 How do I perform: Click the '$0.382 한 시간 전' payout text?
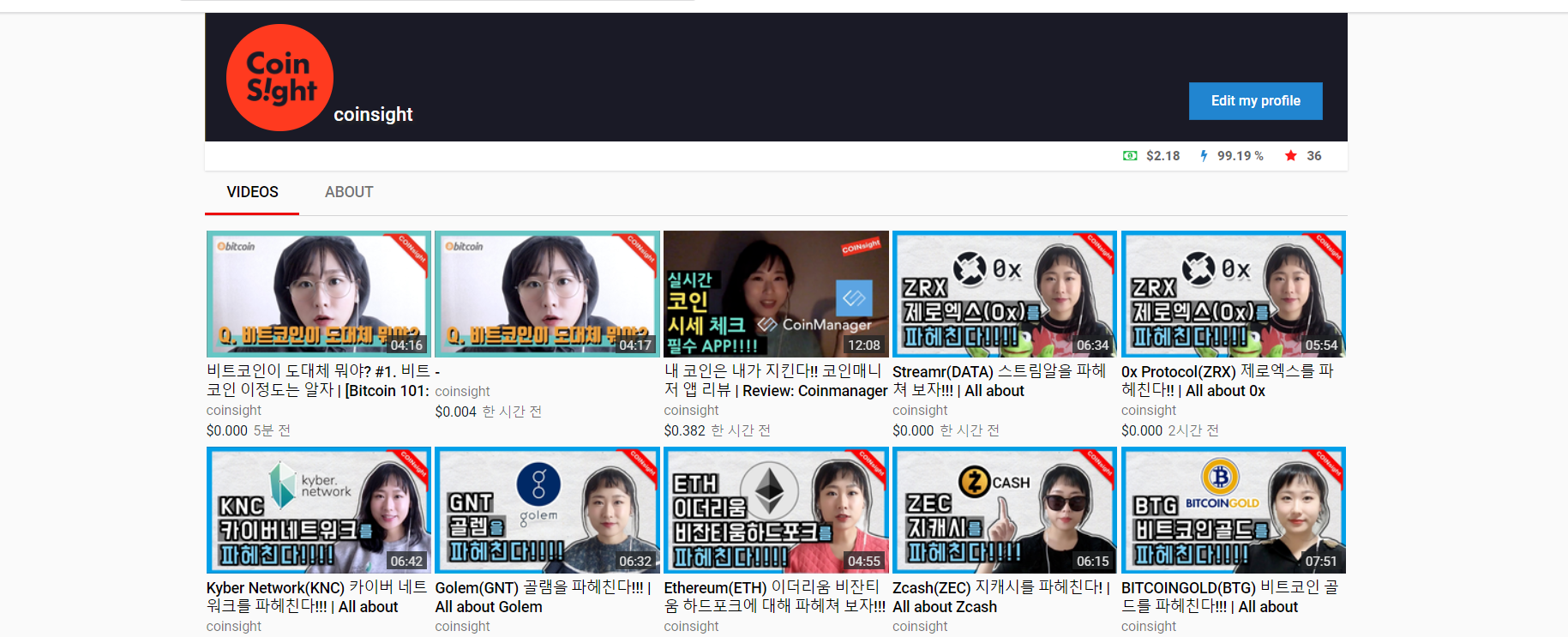click(x=718, y=430)
